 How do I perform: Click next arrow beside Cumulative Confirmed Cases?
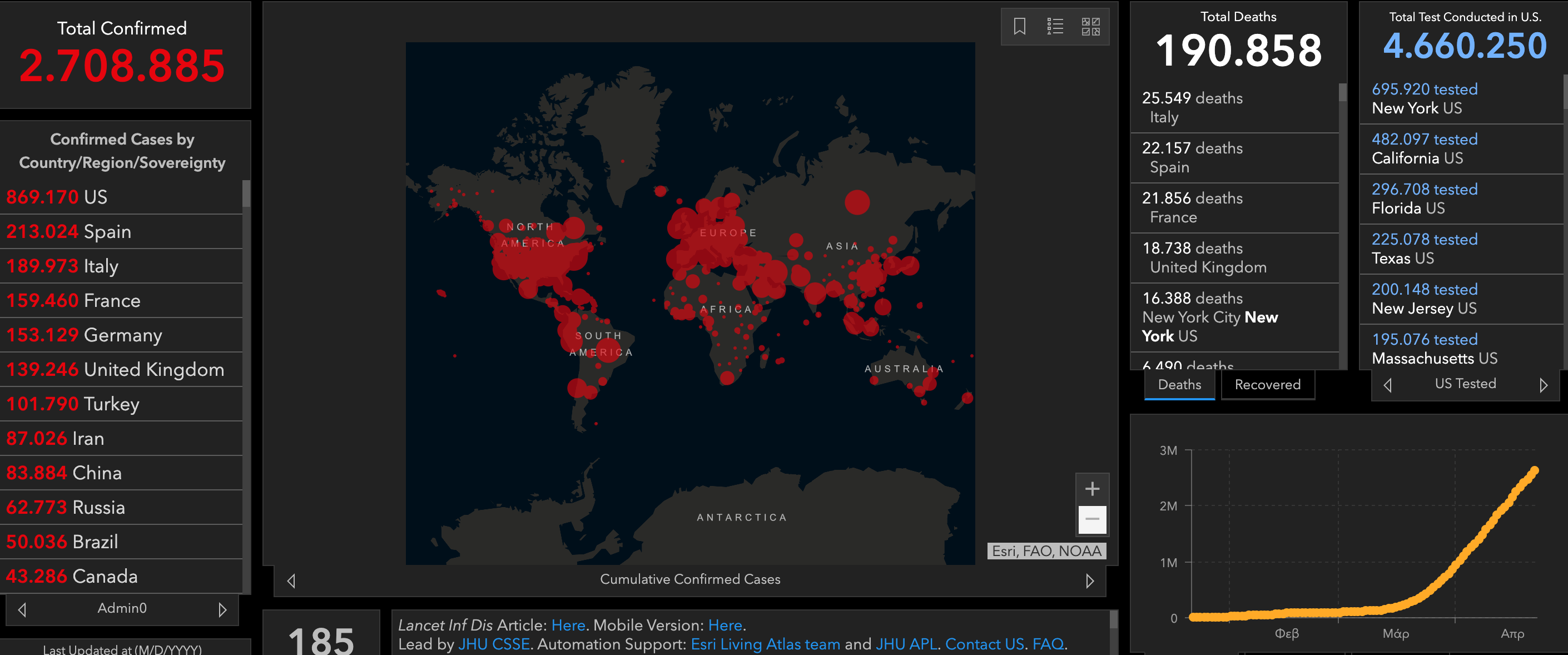click(x=1090, y=580)
